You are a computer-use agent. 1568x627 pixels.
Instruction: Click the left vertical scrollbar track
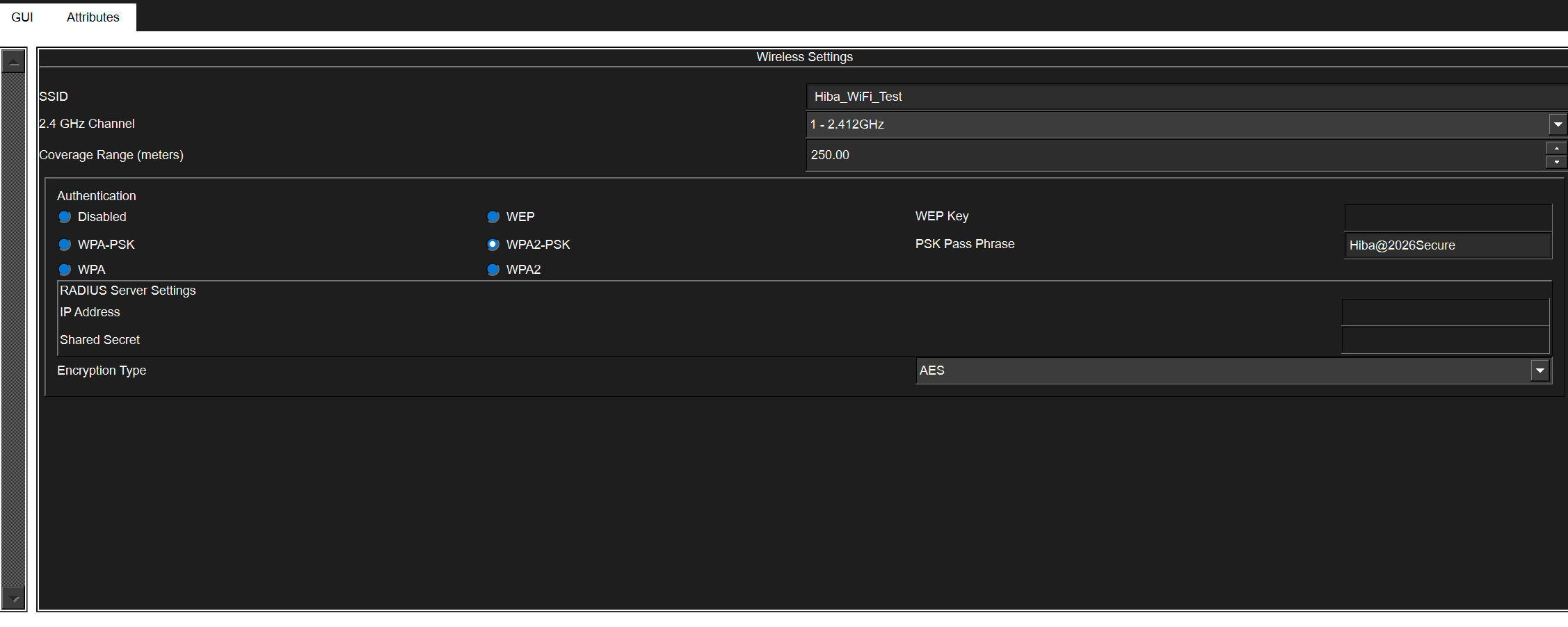pyautogui.click(x=13, y=330)
